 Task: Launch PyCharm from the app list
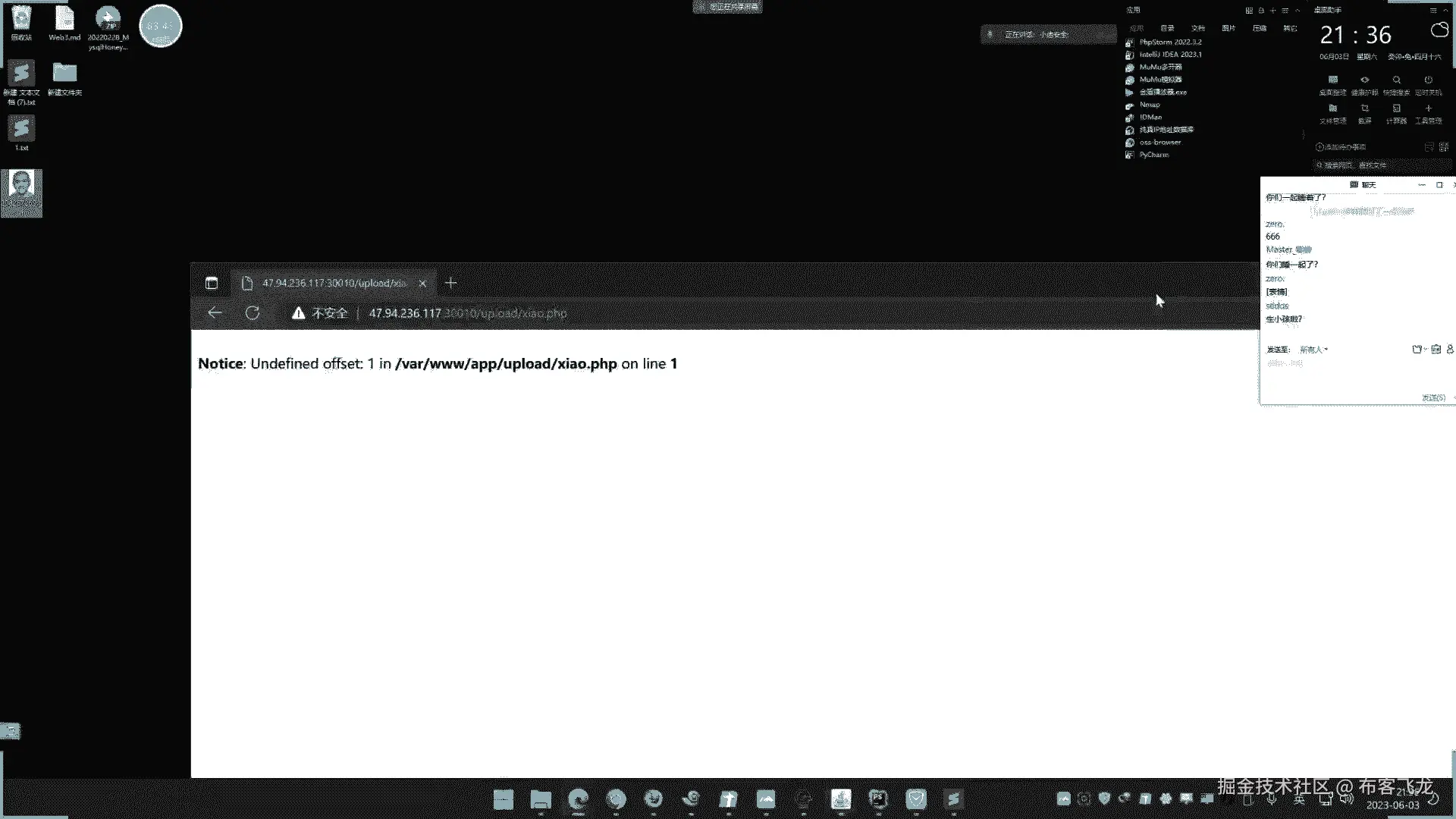[1153, 155]
